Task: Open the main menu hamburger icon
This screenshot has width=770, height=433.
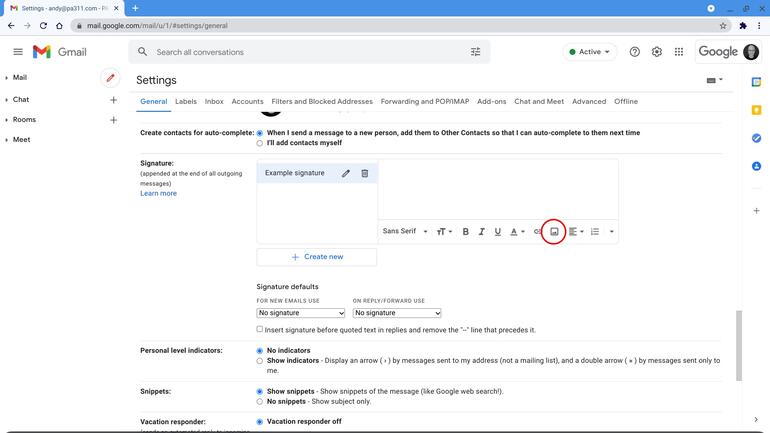Action: [18, 52]
